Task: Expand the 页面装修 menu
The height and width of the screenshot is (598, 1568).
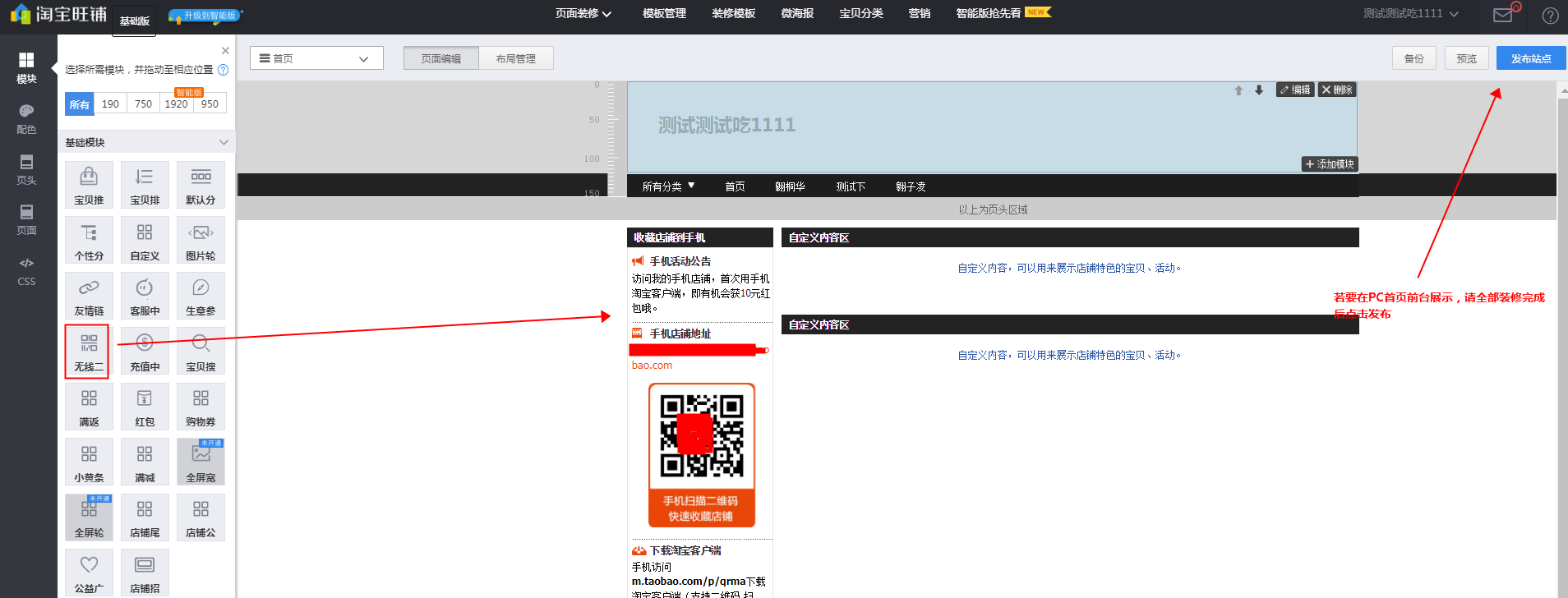Action: point(583,13)
